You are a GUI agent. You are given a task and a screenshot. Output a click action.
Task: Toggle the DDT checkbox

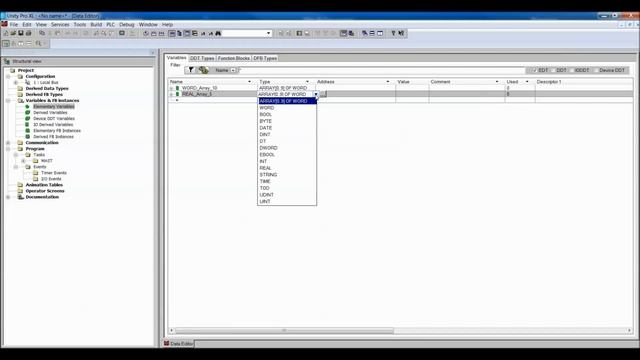click(553, 70)
